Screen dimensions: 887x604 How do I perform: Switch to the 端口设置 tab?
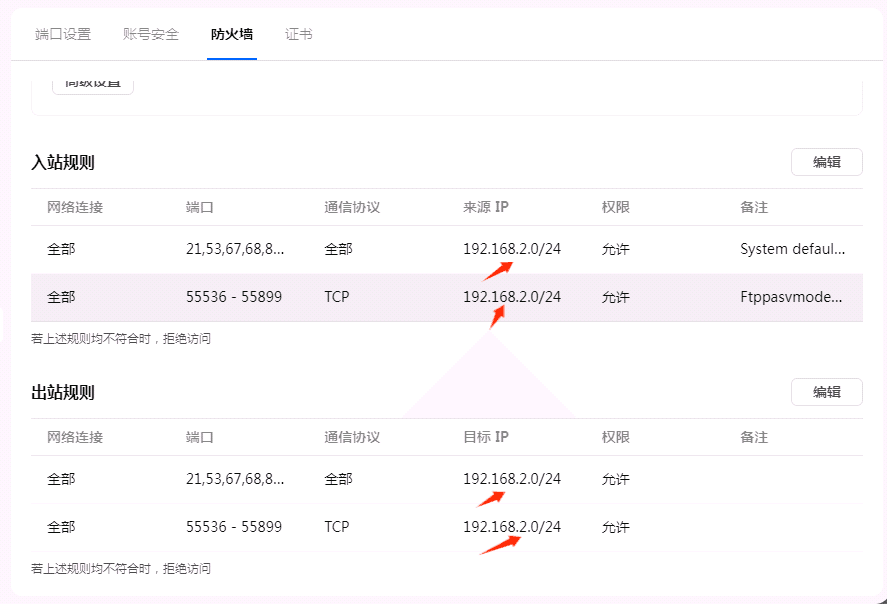[63, 34]
